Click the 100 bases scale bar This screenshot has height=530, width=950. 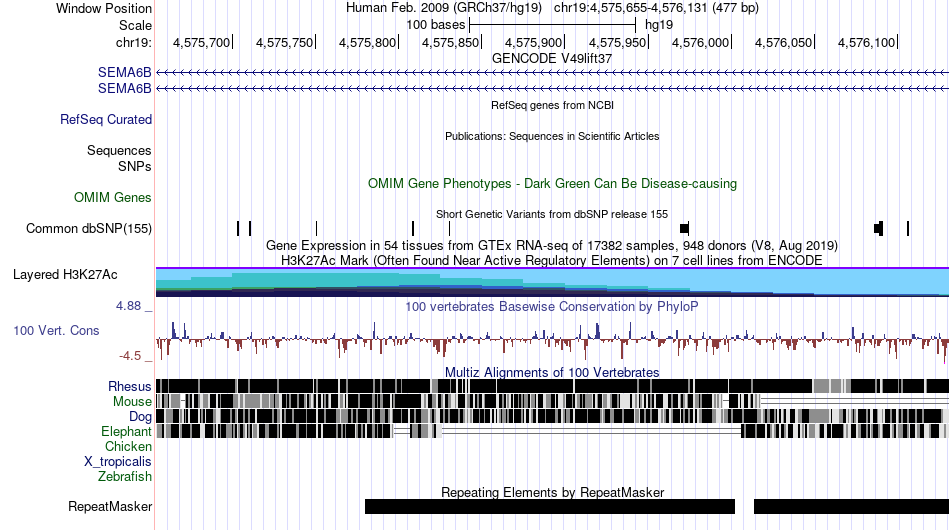pos(552,25)
